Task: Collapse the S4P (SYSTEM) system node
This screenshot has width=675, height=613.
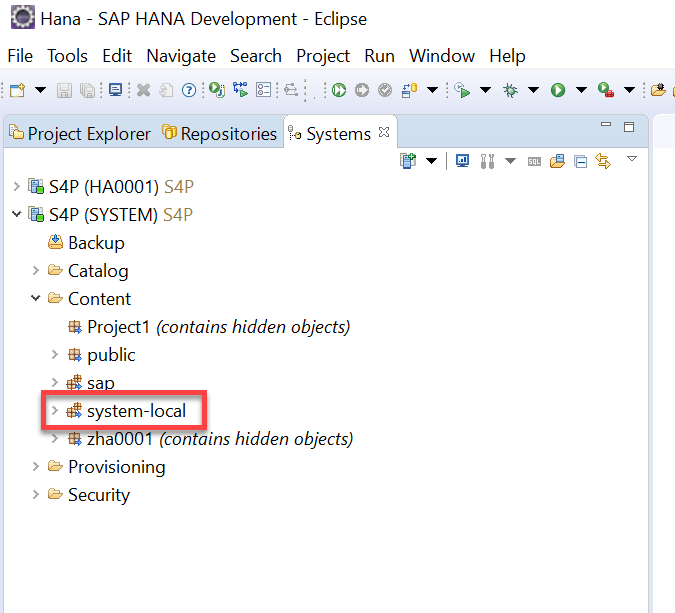Action: click(16, 214)
